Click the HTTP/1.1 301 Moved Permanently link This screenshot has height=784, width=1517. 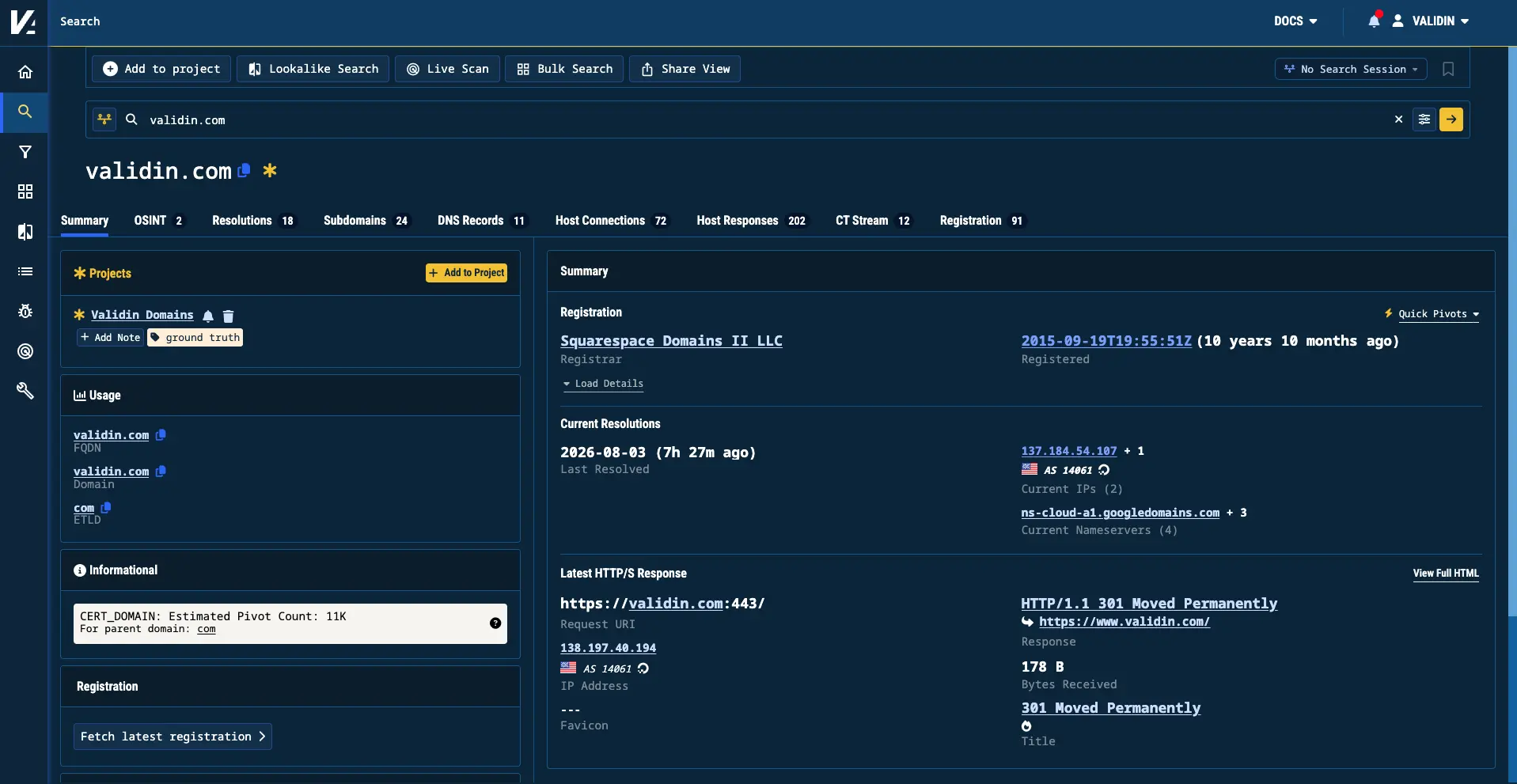point(1149,604)
